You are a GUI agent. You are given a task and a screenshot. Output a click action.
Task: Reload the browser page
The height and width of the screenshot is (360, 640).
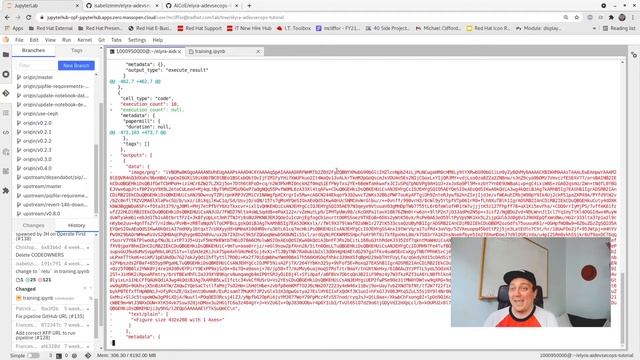coord(29,18)
